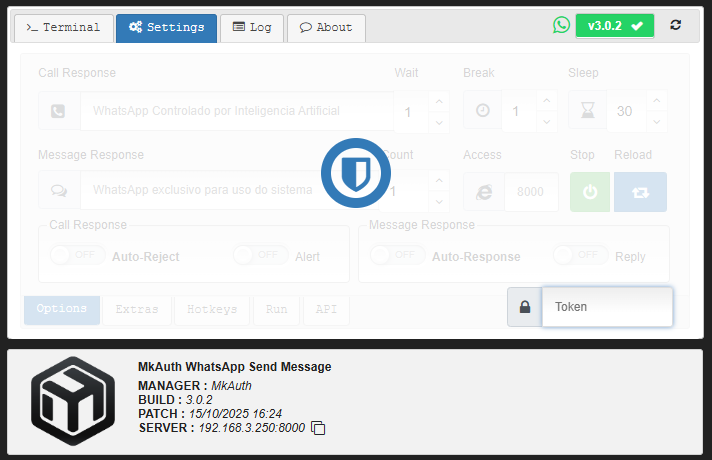Select the Options sub-tab
Viewport: 712px width, 460px height.
coord(62,310)
